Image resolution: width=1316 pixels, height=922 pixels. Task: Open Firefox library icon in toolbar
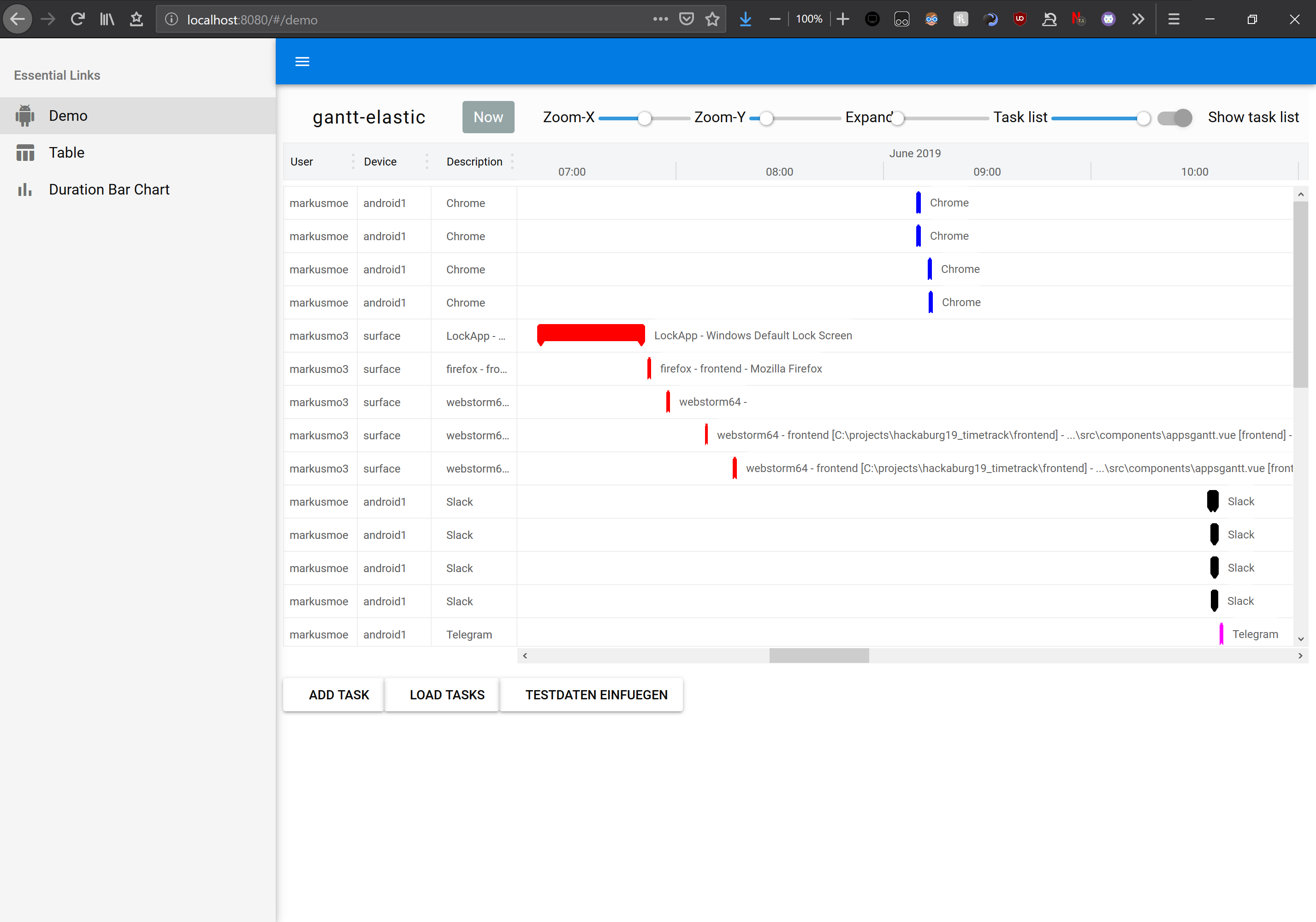(107, 19)
